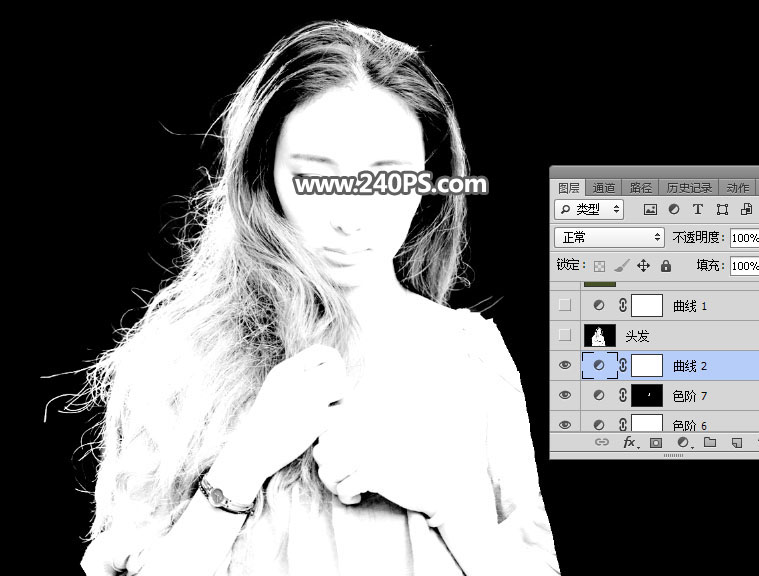This screenshot has height=576, width=759.
Task: Click 曲线 2 adjustment icon
Action: click(x=599, y=365)
